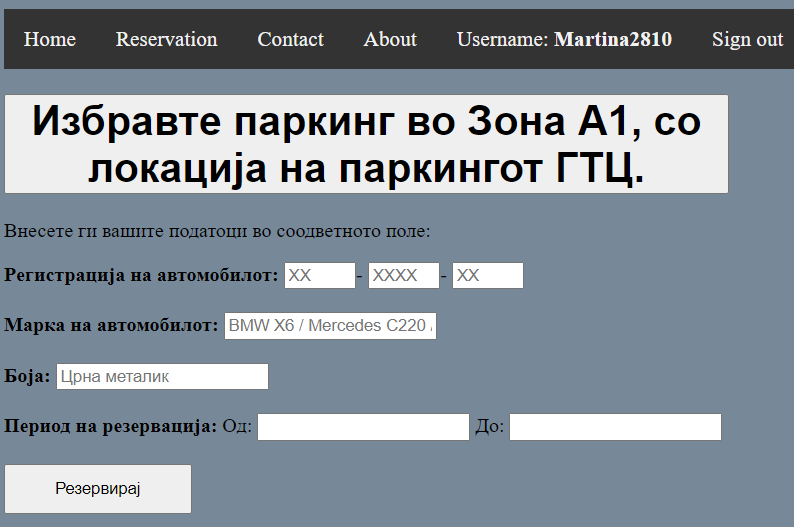Focus the first XX registration field
794x527 pixels.
pos(320,275)
